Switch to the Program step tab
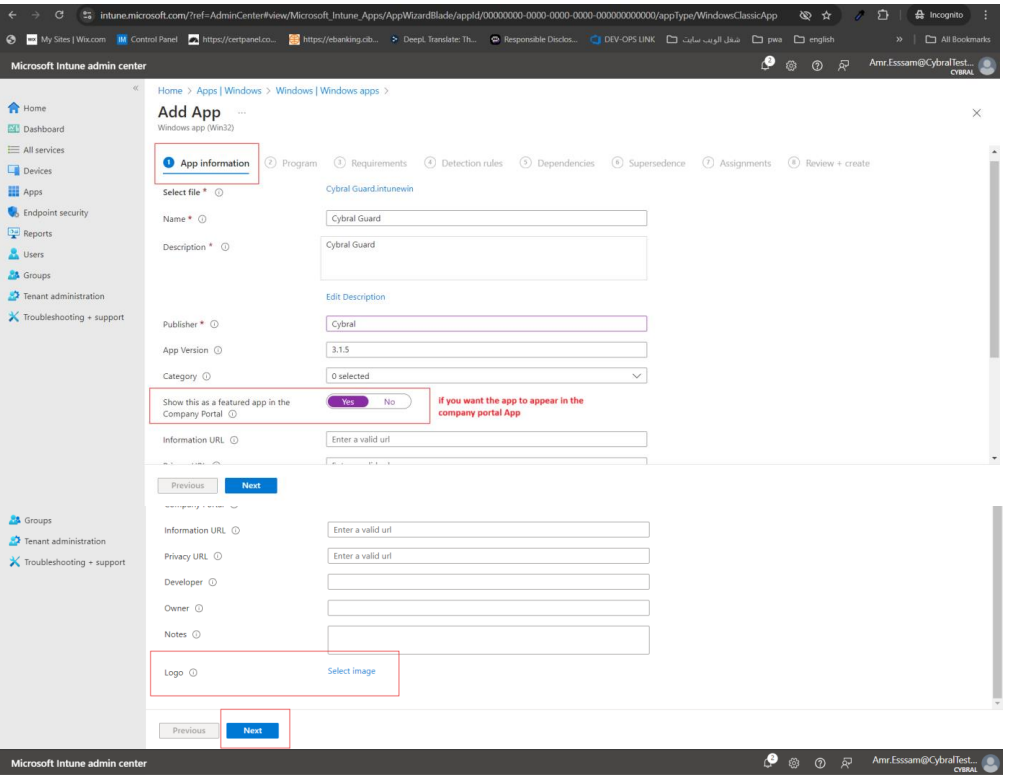Viewport: 1009px width, 775px height. pyautogui.click(x=291, y=163)
